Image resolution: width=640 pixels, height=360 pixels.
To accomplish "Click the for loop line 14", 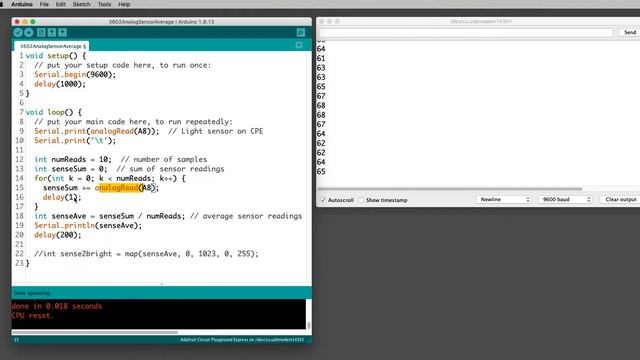I will (x=110, y=178).
